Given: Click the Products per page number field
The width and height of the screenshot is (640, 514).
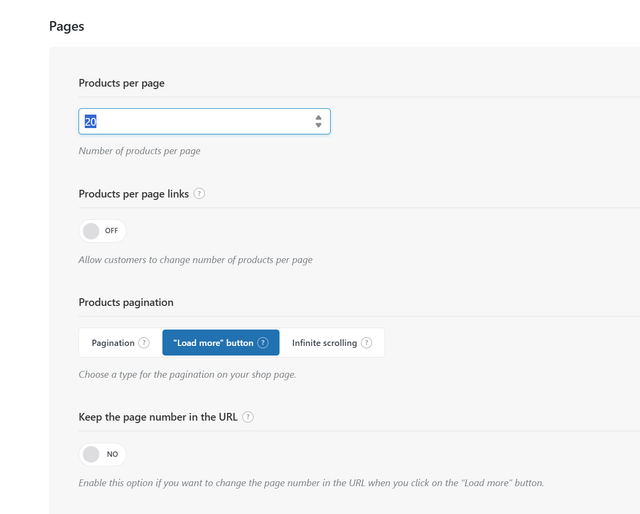Looking at the screenshot, I should tap(204, 121).
